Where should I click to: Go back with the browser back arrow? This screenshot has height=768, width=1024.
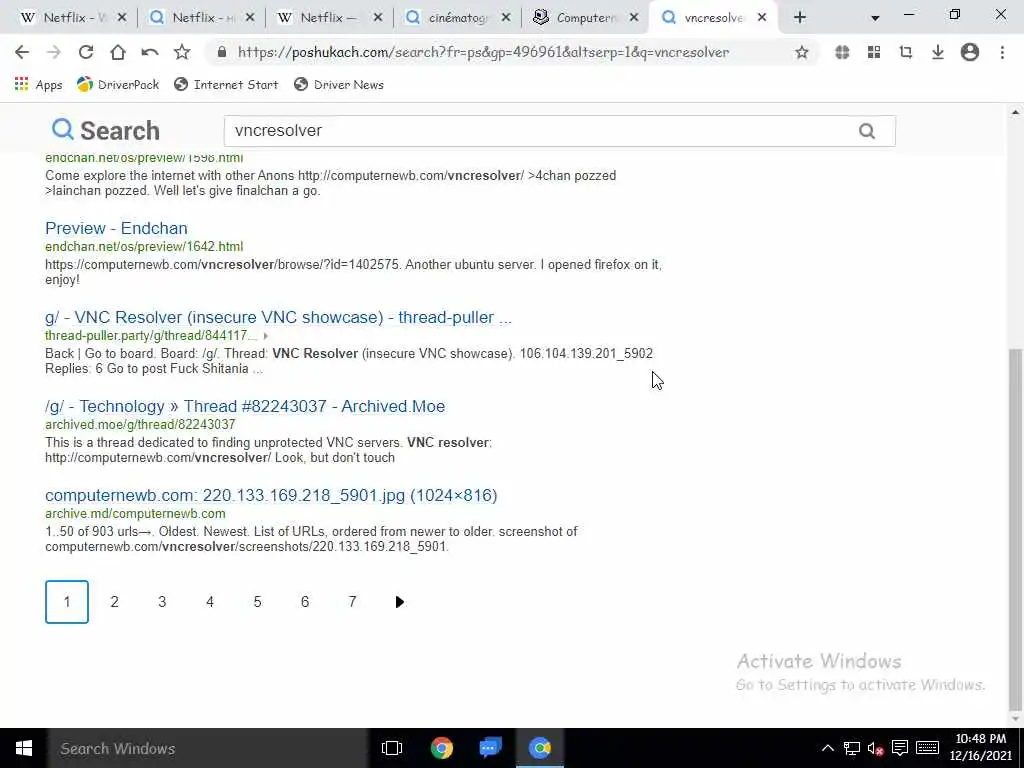pos(22,52)
